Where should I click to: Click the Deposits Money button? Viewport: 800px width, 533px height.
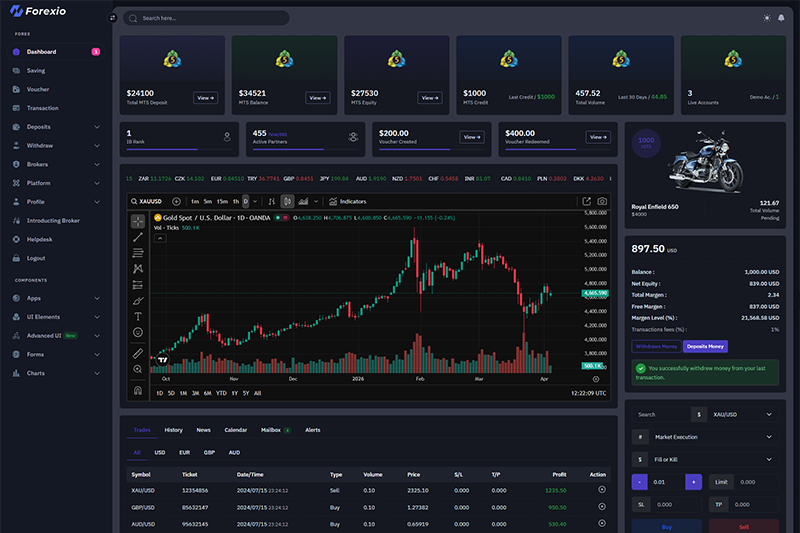[x=705, y=346]
